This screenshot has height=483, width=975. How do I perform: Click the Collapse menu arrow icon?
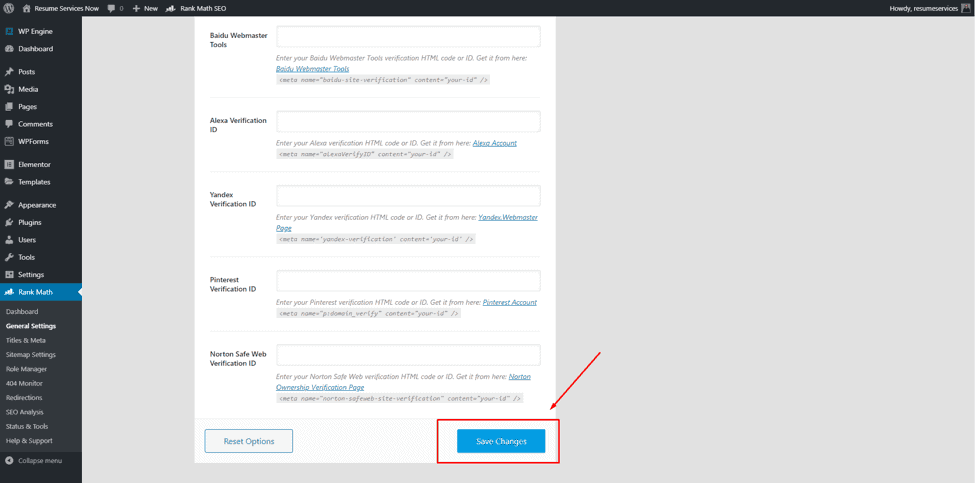coord(9,461)
